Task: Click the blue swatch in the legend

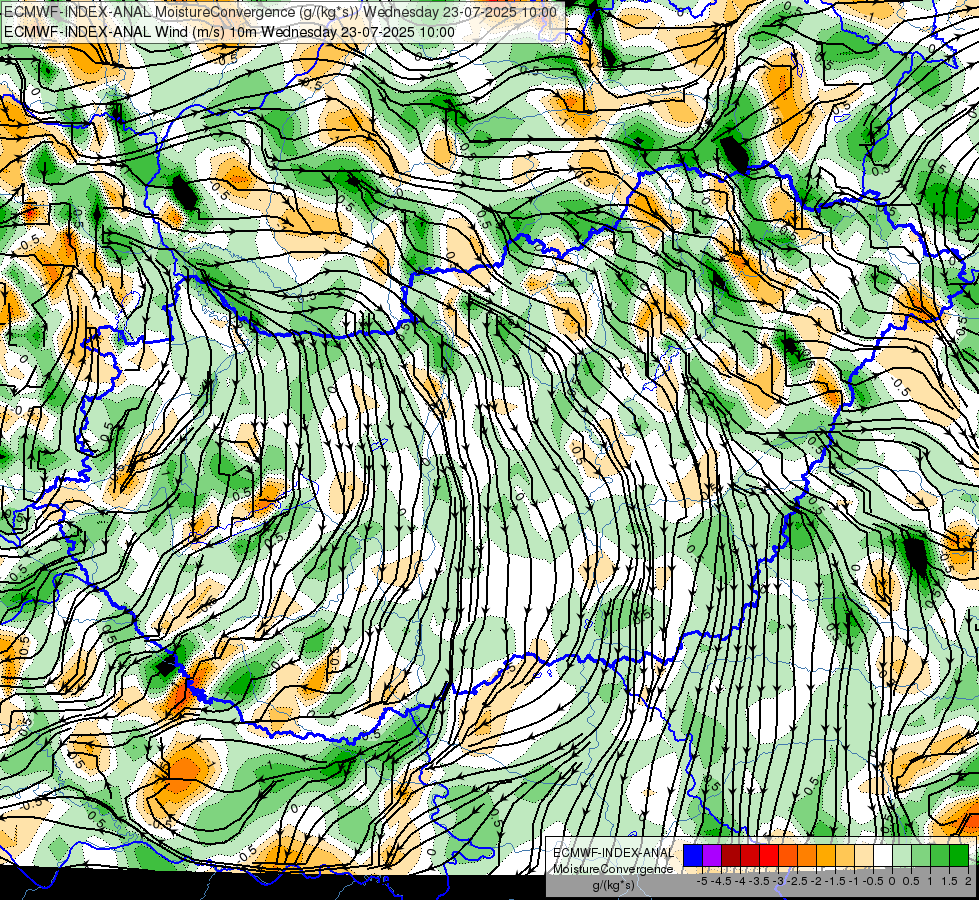Action: click(693, 856)
